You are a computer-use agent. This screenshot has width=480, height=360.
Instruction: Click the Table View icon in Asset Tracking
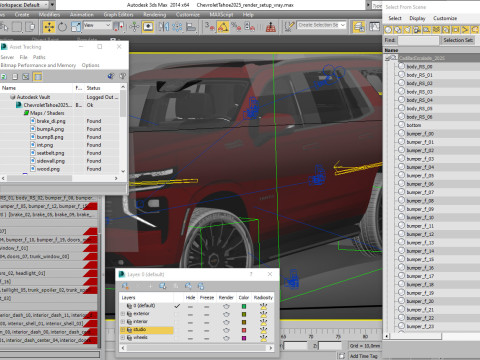[x=38, y=77]
